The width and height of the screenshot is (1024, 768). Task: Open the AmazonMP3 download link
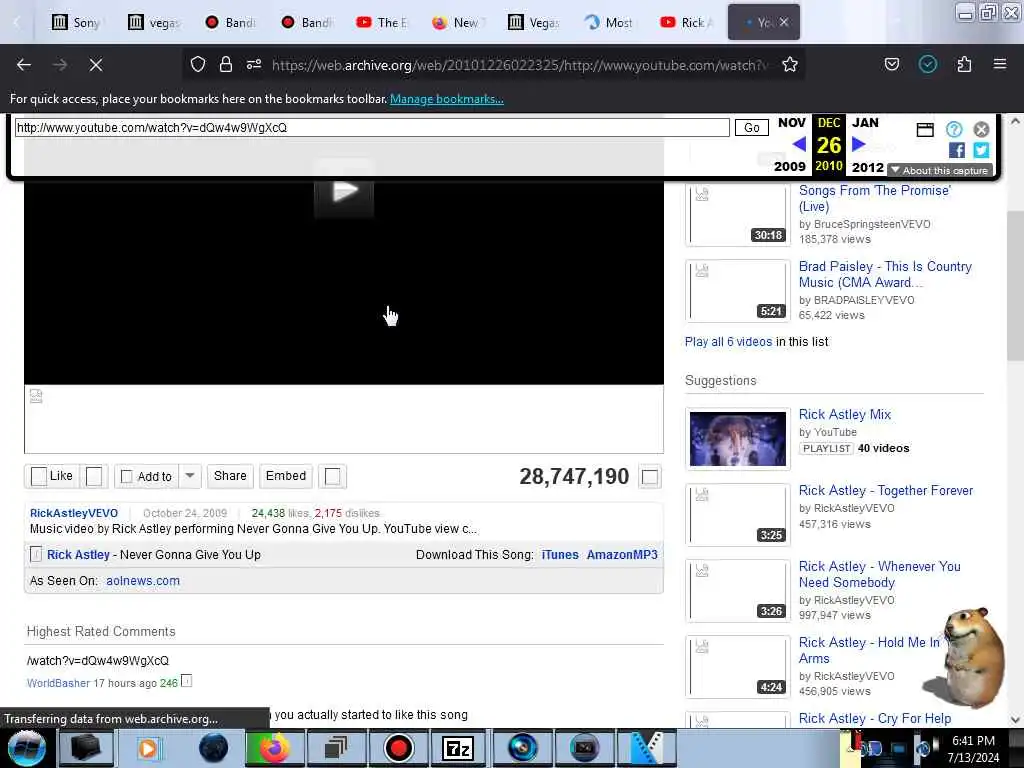tap(622, 554)
